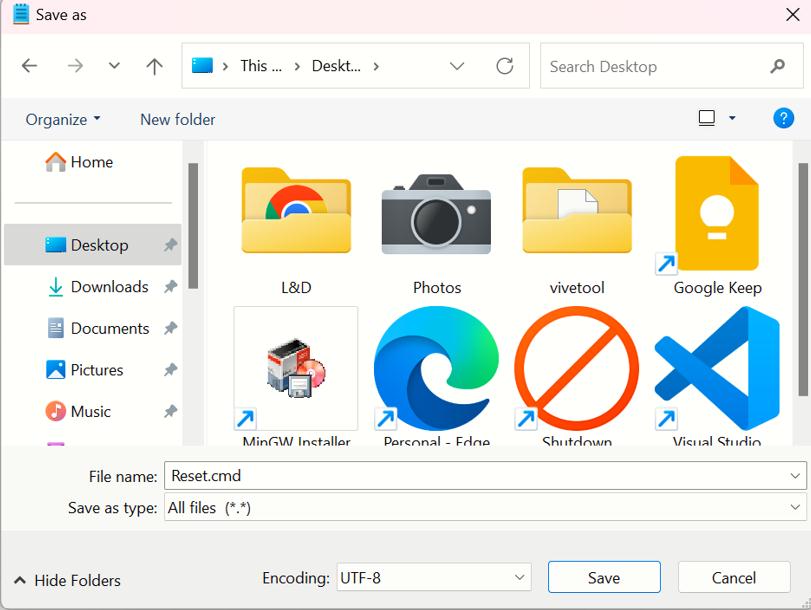This screenshot has width=811, height=610.
Task: Click the Save button
Action: tap(604, 577)
